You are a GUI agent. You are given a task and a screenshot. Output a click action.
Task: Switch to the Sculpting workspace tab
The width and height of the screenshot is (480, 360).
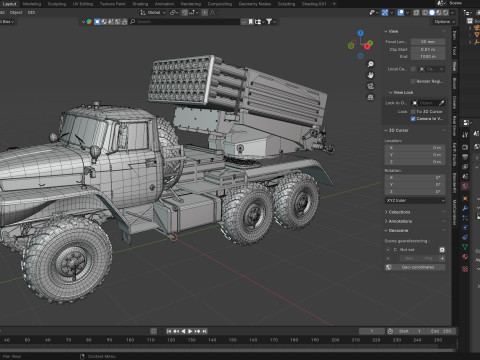(57, 4)
